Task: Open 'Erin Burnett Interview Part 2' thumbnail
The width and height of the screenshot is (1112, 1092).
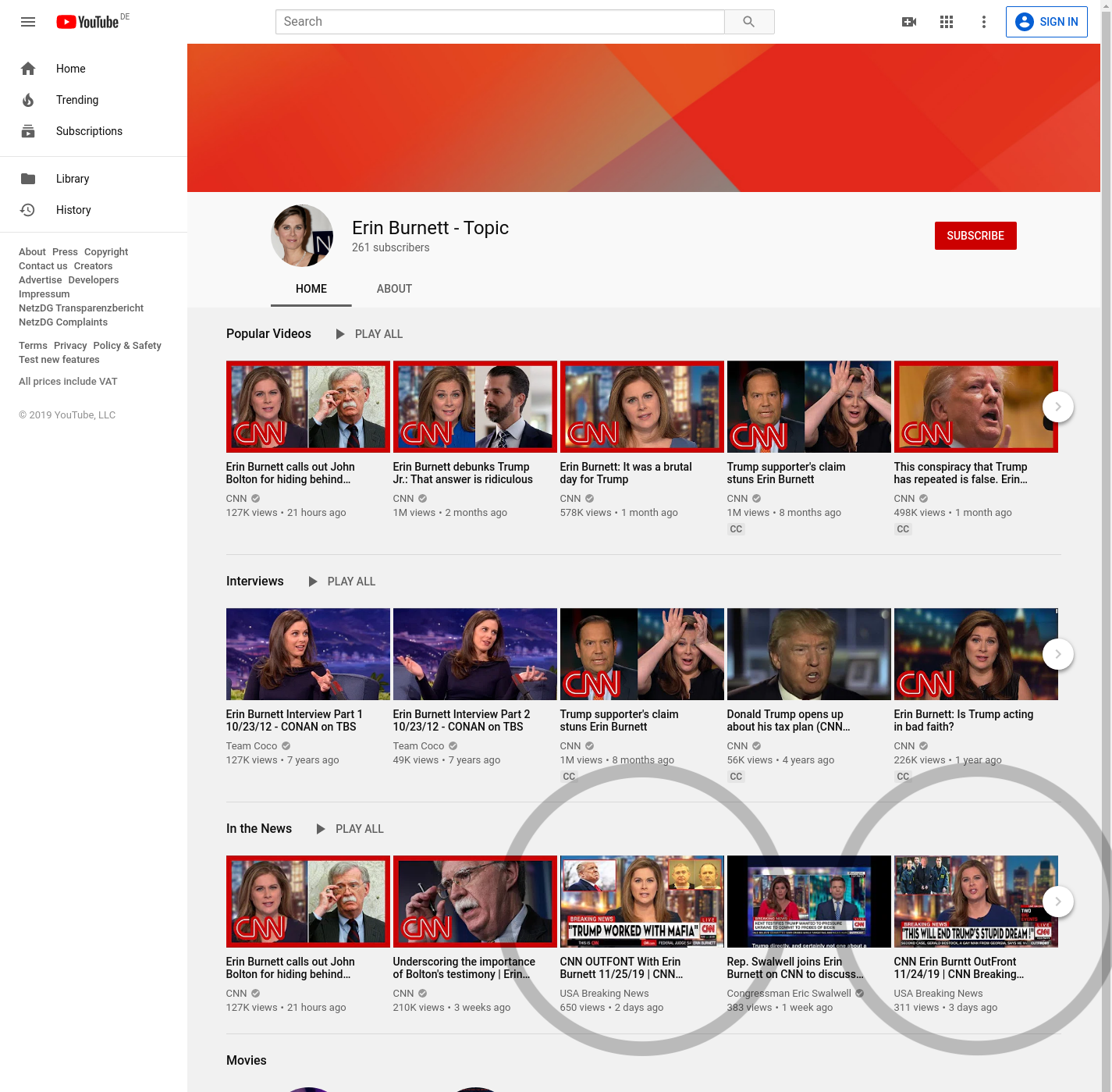Action: click(x=475, y=654)
